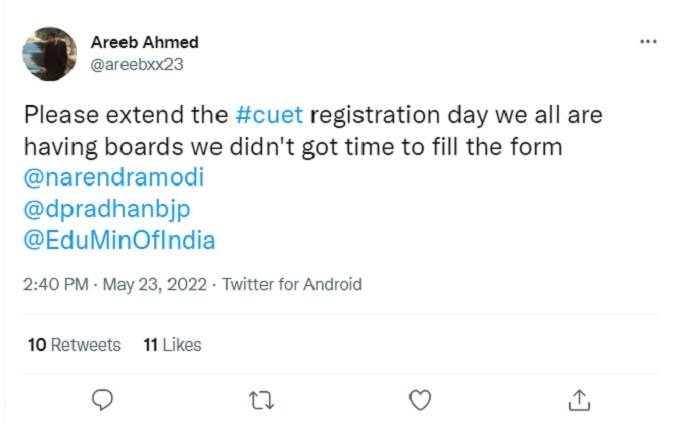Open the #cuet hashtag
Image resolution: width=675 pixels, height=424 pixels.
click(x=269, y=114)
